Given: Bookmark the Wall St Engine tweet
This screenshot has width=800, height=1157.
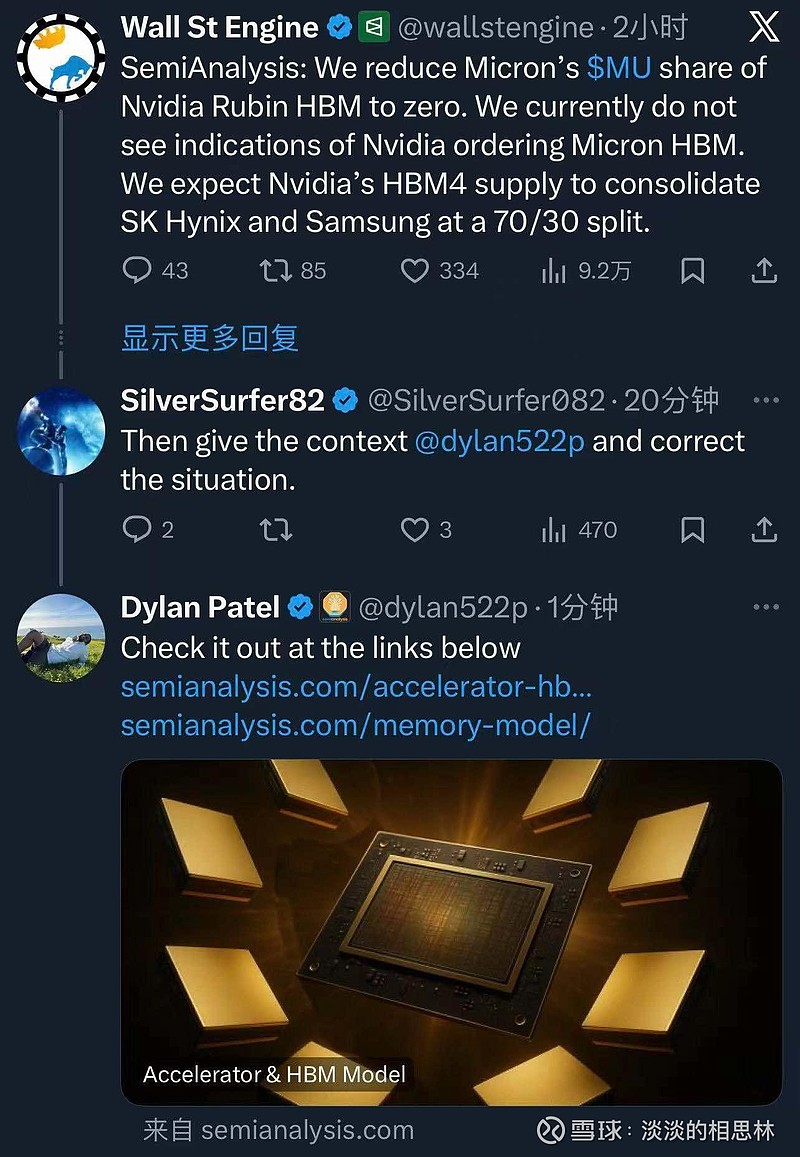Looking at the screenshot, I should pyautogui.click(x=693, y=271).
